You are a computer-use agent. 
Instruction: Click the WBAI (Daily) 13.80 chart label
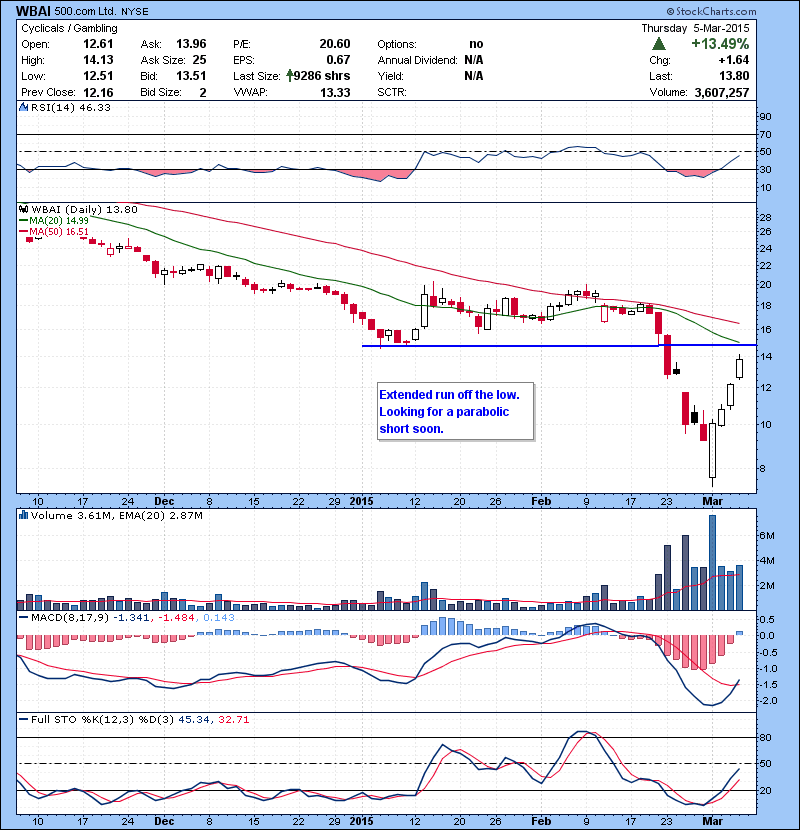click(x=85, y=209)
